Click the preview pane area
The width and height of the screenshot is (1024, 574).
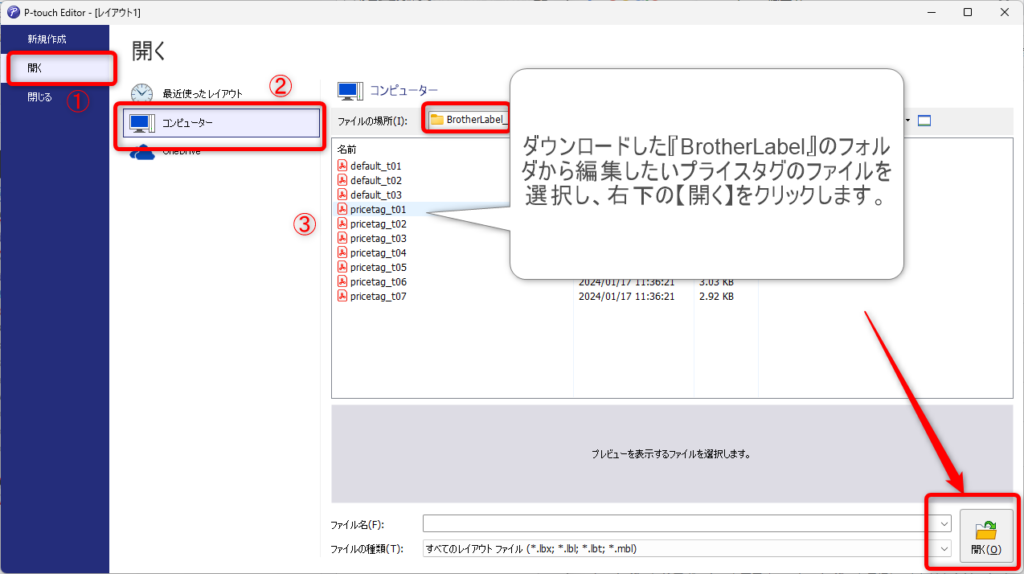tap(672, 454)
